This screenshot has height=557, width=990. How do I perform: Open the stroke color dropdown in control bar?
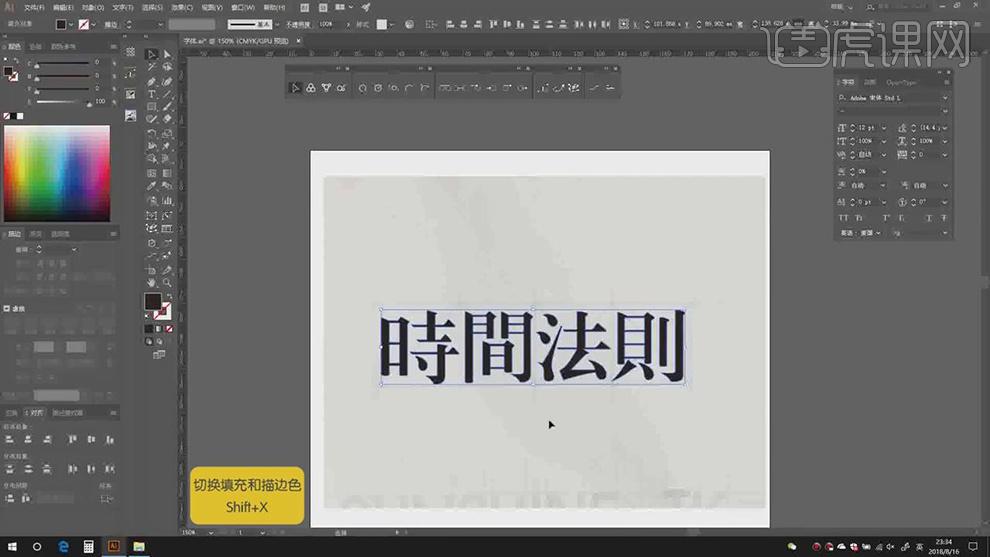(93, 25)
